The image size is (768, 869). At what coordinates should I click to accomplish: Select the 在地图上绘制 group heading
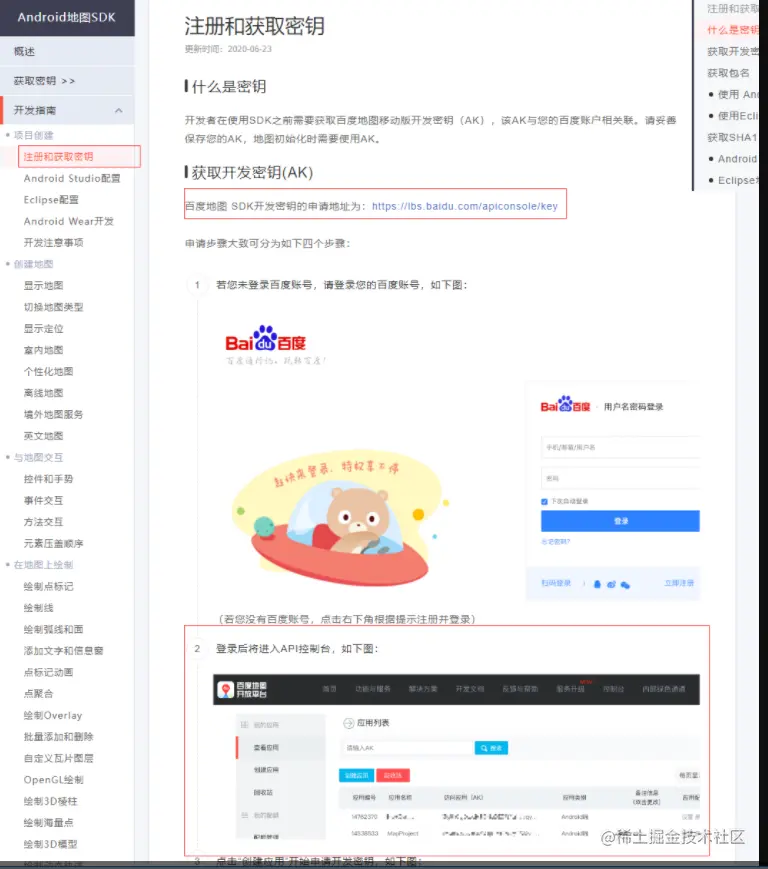pos(43,565)
